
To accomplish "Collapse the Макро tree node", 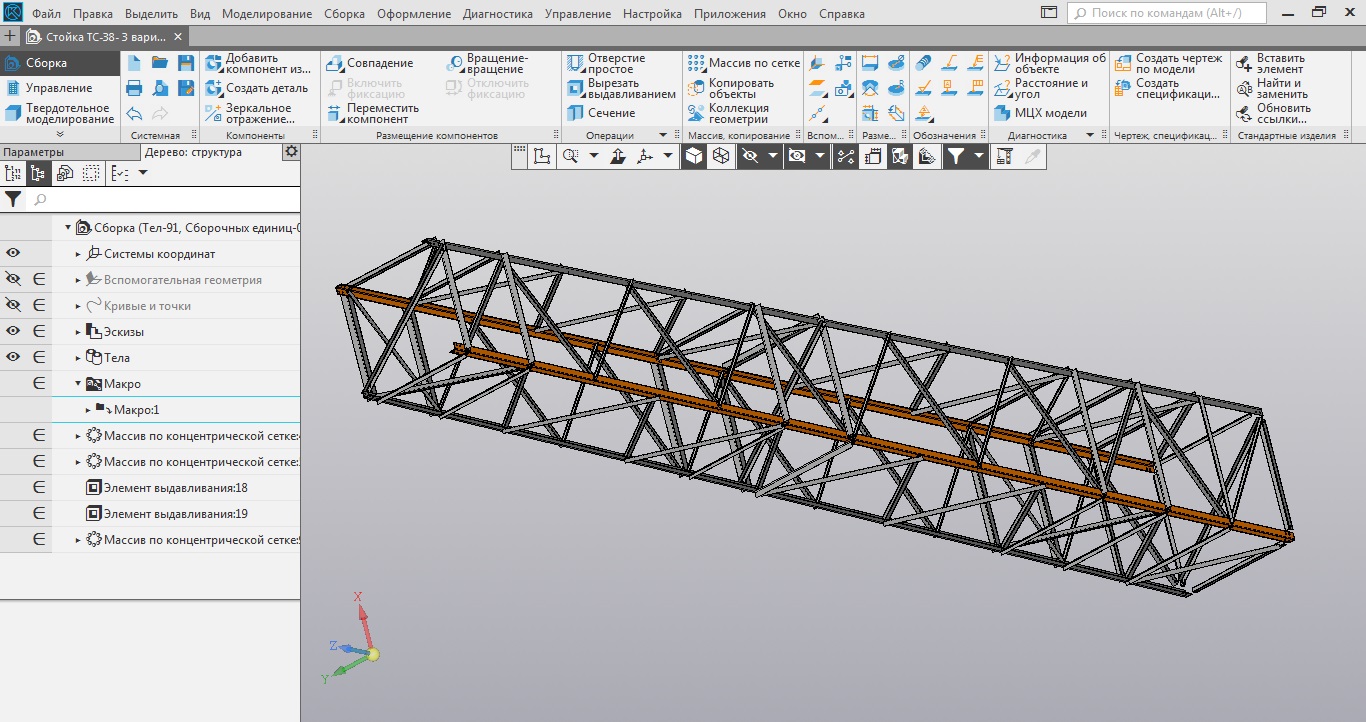I will point(79,383).
